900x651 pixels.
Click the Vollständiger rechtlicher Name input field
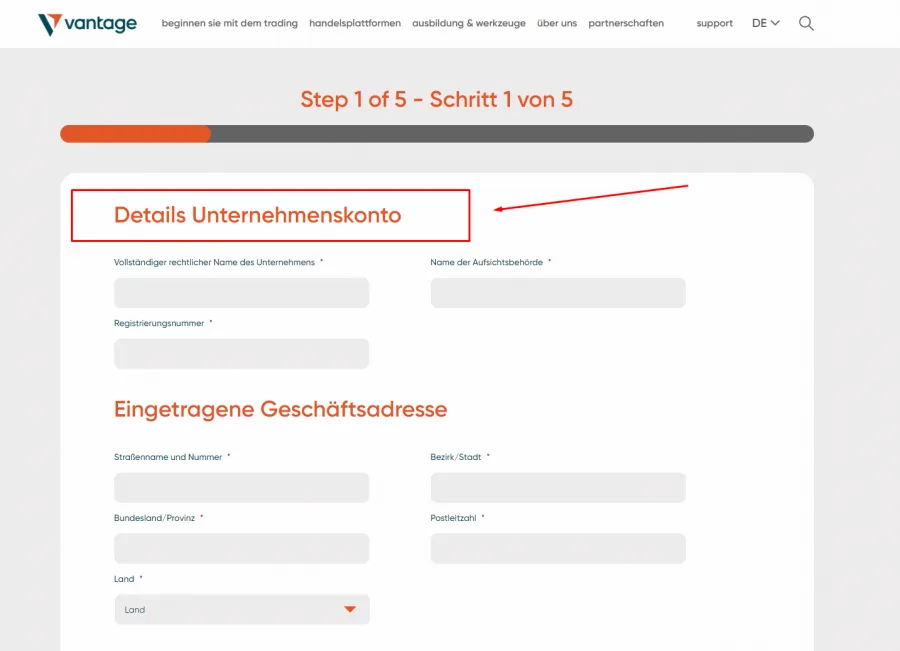click(x=240, y=292)
